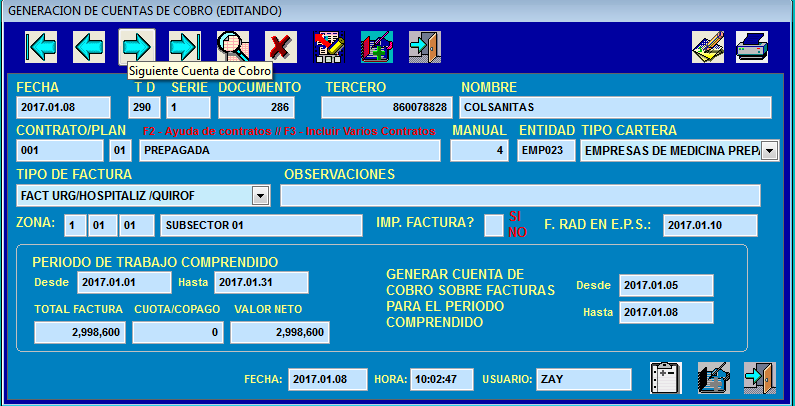Click the PREPAGADA contract name field

(x=290, y=151)
